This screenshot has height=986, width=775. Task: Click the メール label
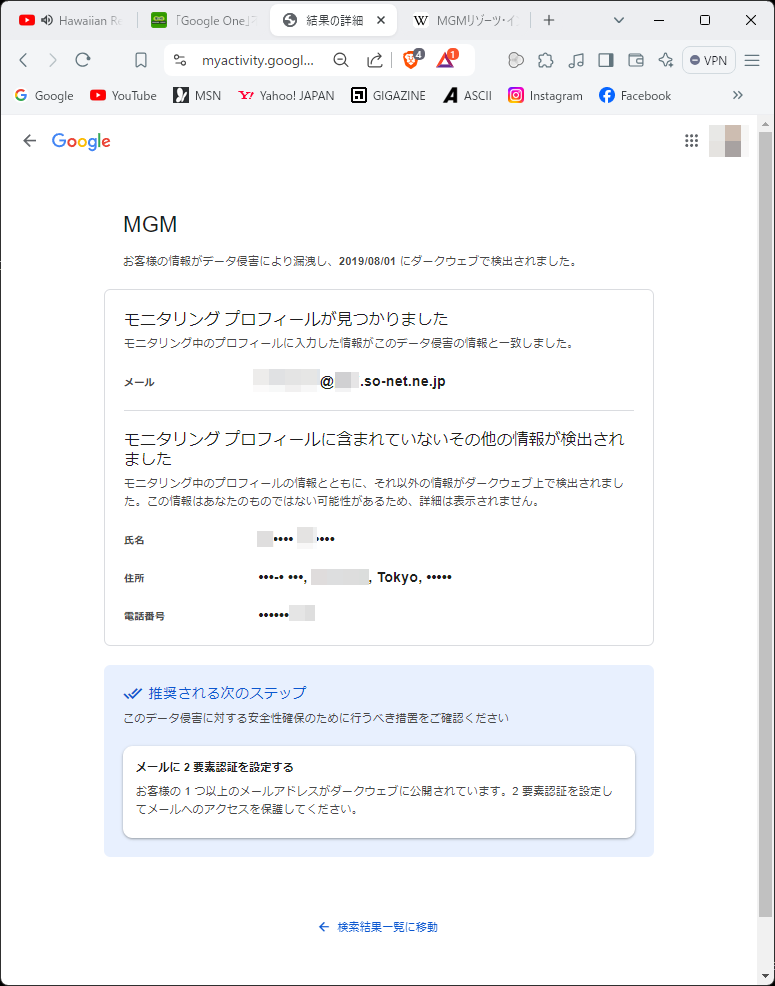(139, 382)
